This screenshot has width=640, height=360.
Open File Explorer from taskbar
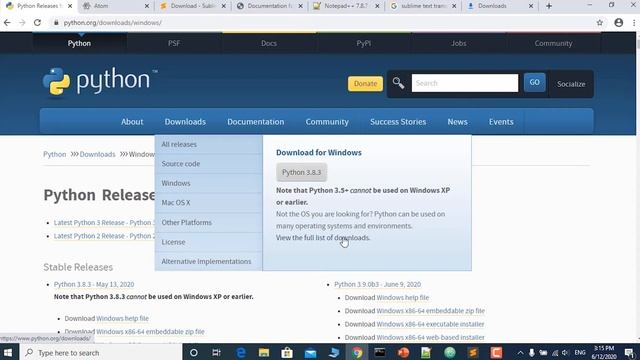[264, 353]
